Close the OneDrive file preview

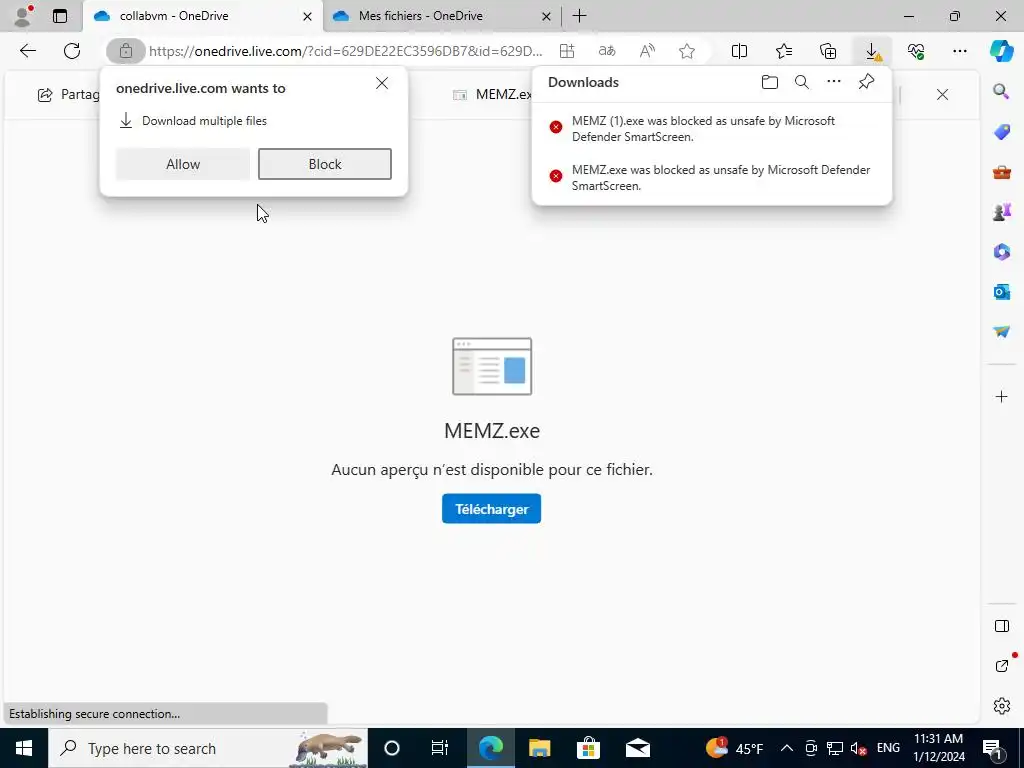[942, 95]
